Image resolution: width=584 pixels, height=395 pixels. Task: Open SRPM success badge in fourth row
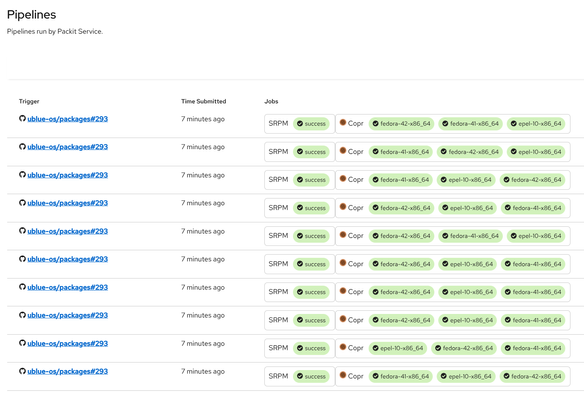point(311,208)
